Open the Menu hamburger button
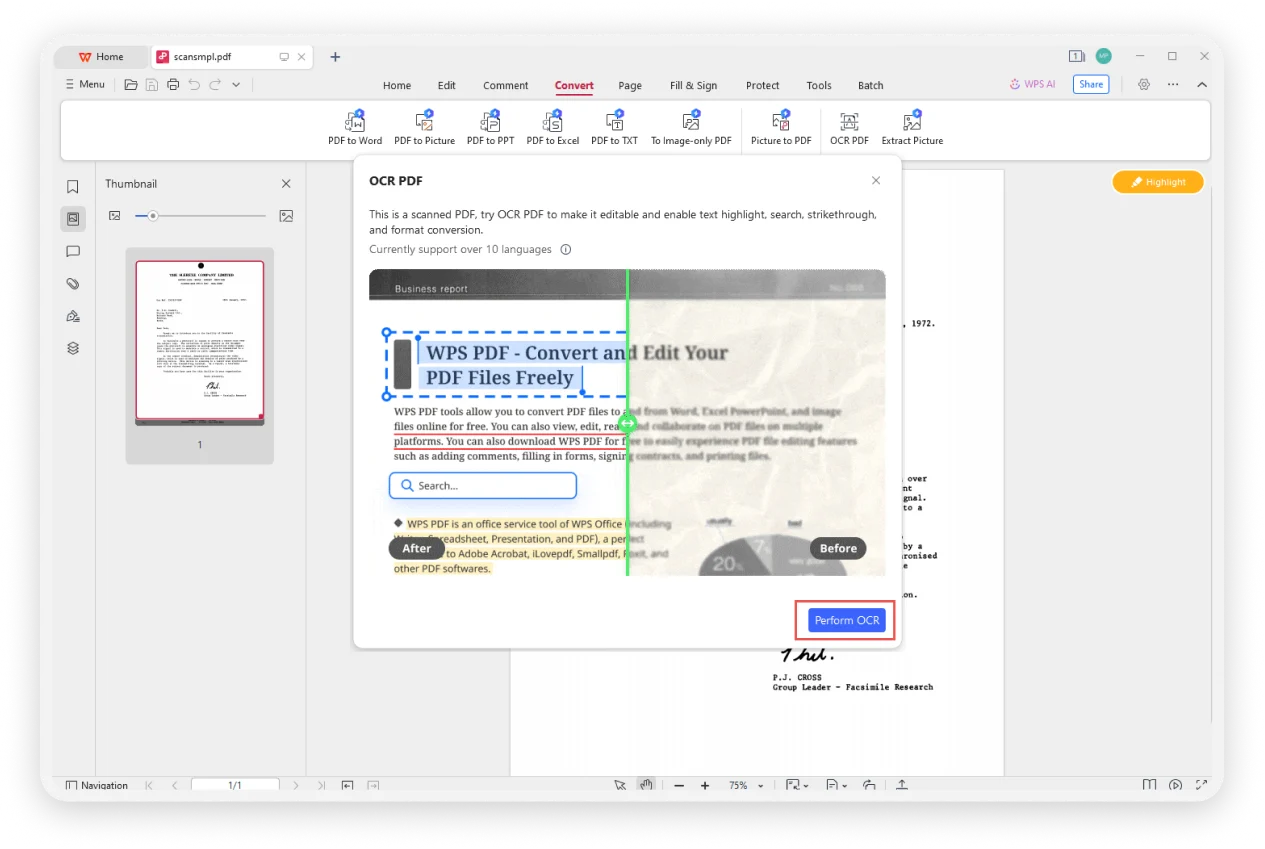 coord(85,85)
